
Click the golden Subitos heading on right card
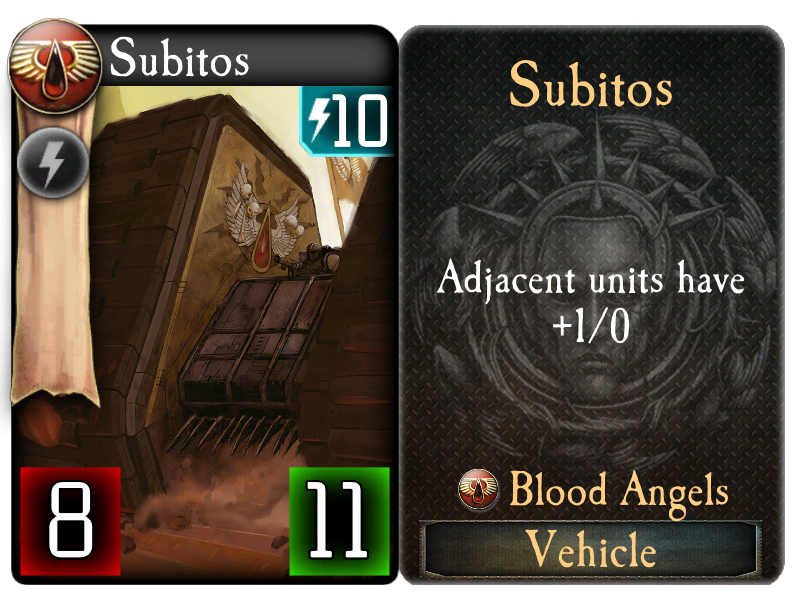click(x=591, y=85)
